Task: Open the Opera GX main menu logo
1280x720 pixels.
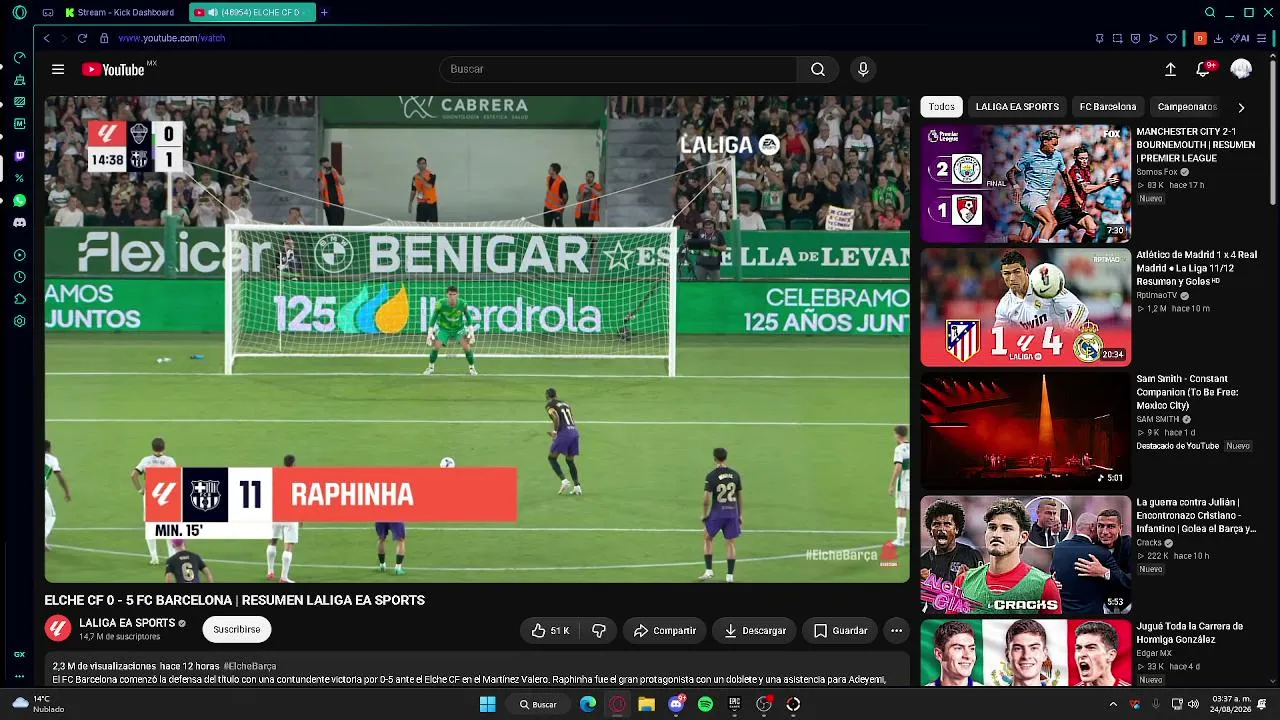Action: (x=20, y=12)
